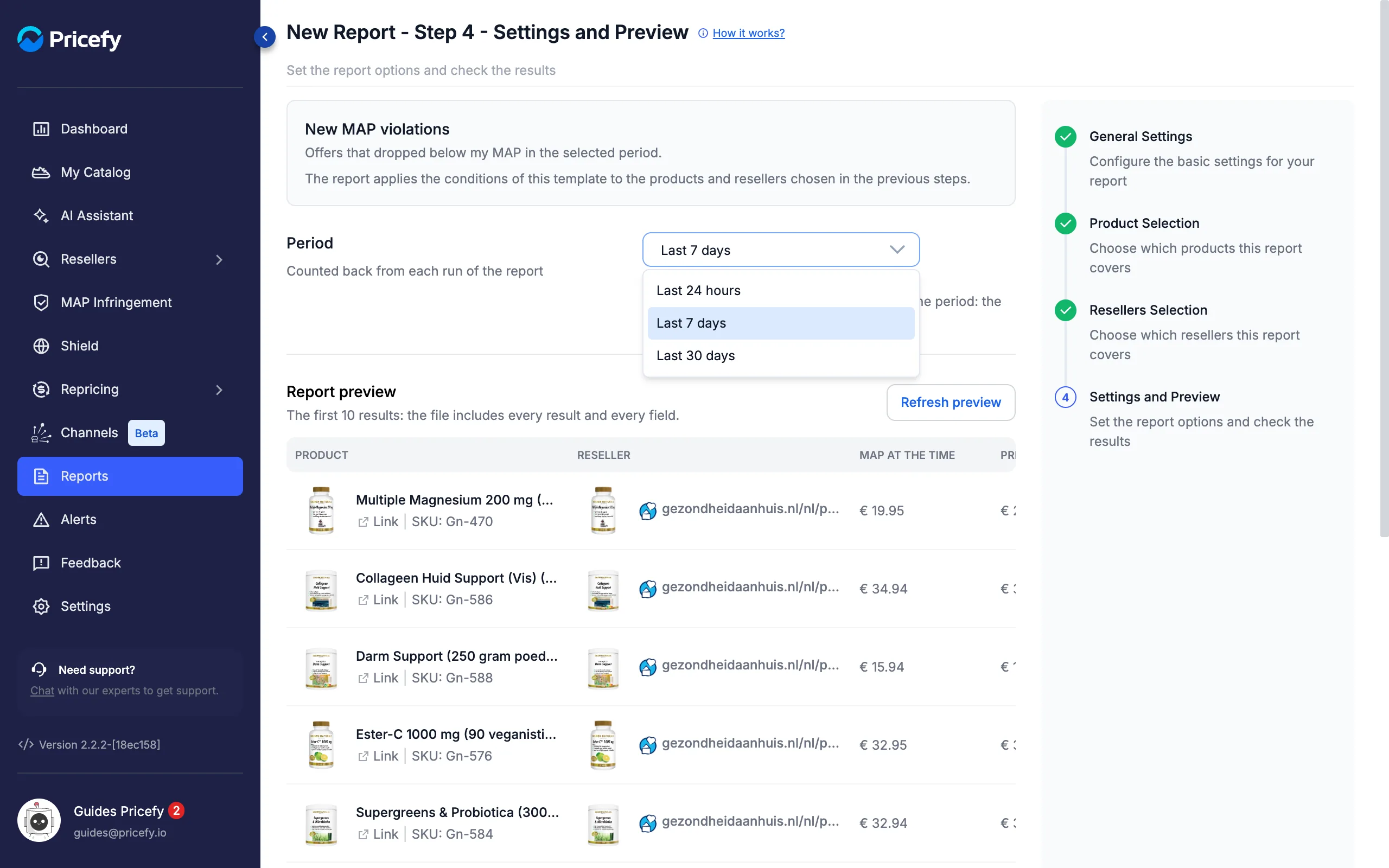The image size is (1389, 868).
Task: Open the AI Assistant
Action: 130,215
